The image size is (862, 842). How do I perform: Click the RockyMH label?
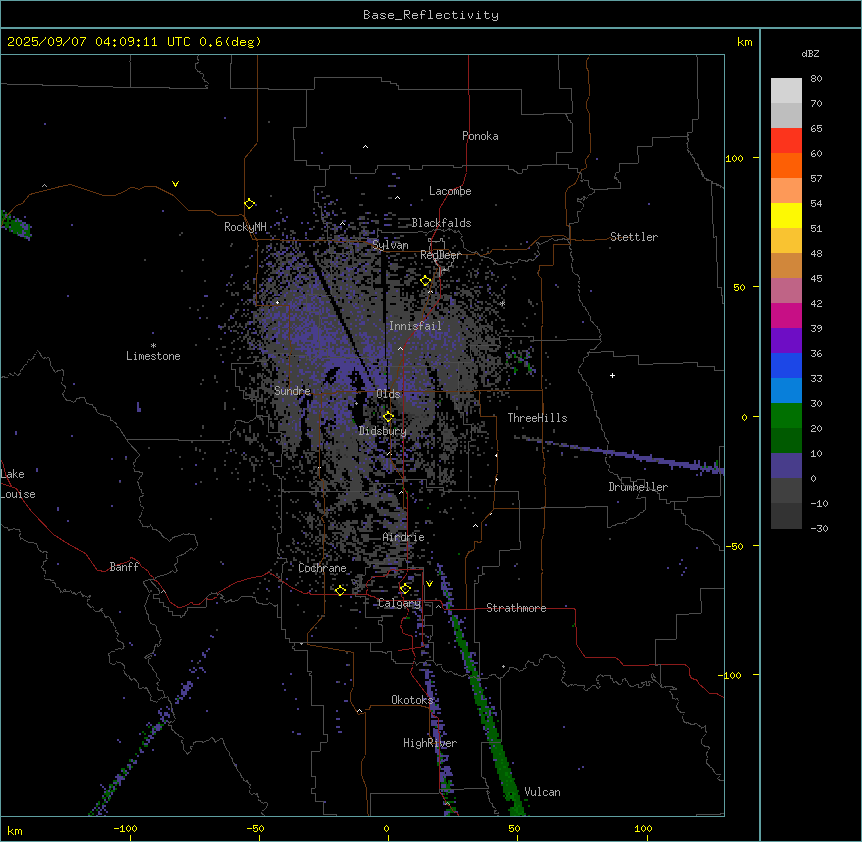245,227
